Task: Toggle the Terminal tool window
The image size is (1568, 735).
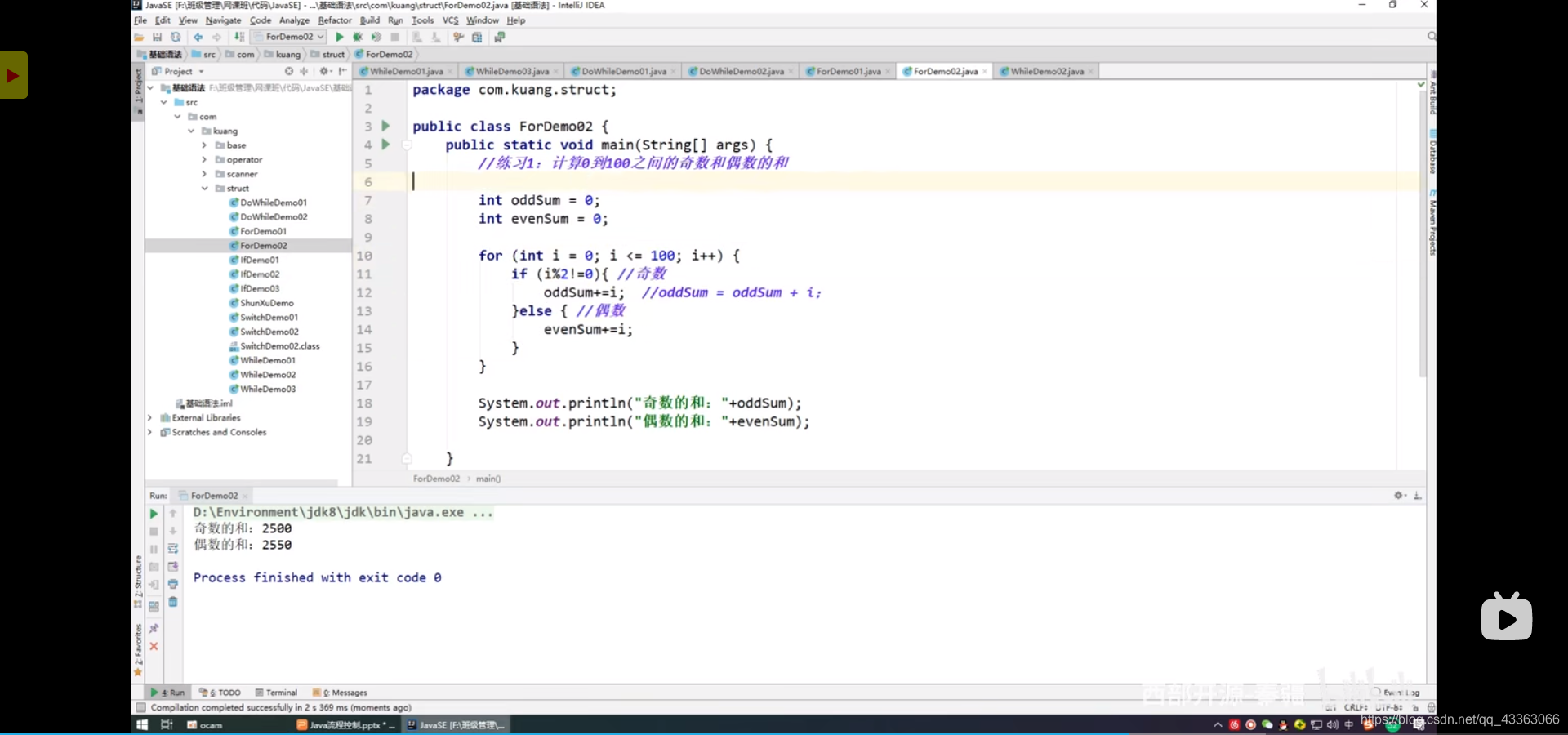Action: (x=276, y=693)
